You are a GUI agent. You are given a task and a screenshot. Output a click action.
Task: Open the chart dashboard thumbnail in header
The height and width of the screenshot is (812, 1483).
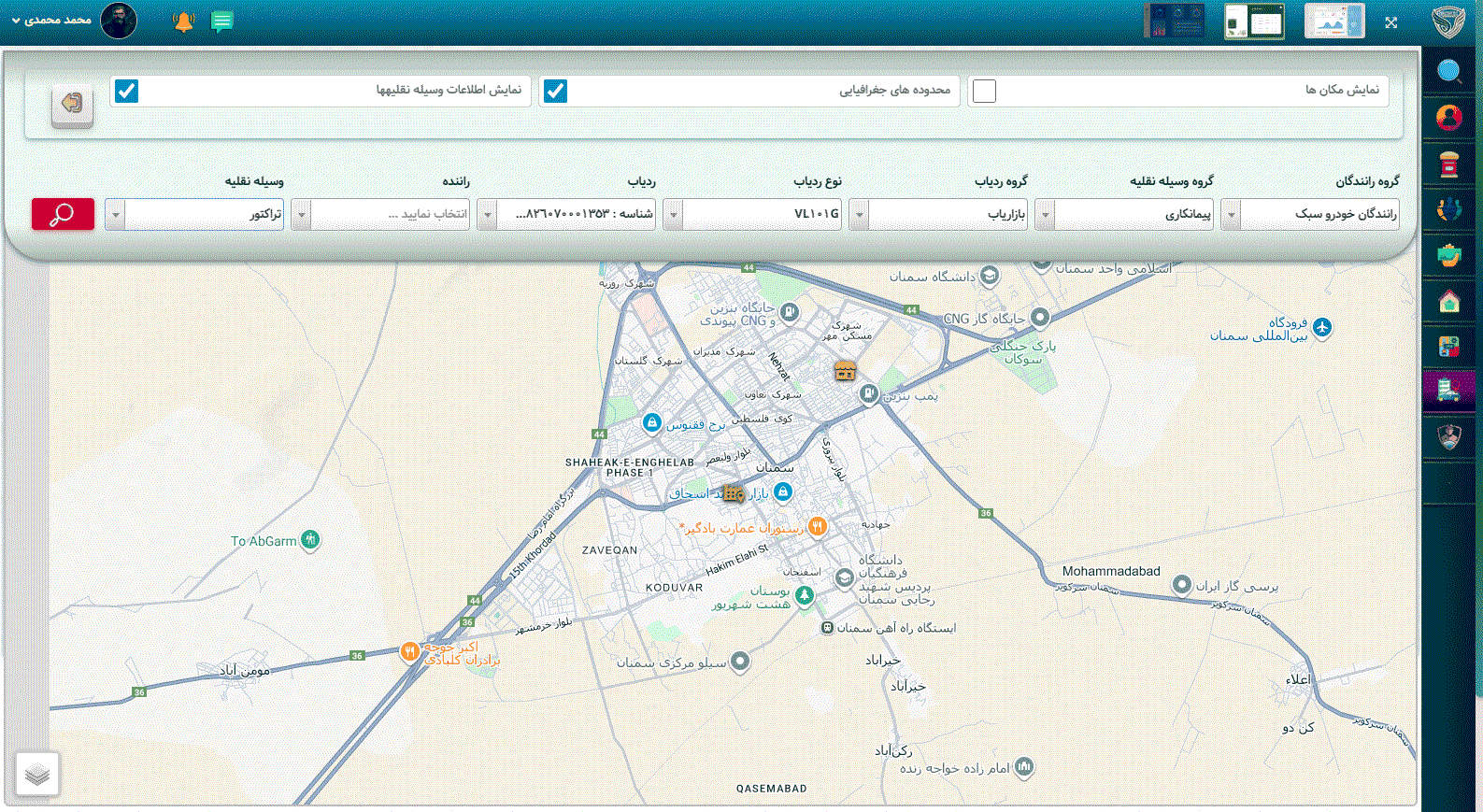pos(1333,21)
